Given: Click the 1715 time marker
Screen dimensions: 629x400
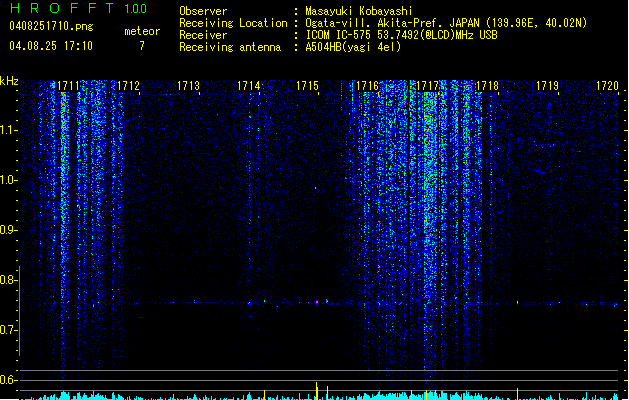Looking at the screenshot, I should (x=307, y=86).
